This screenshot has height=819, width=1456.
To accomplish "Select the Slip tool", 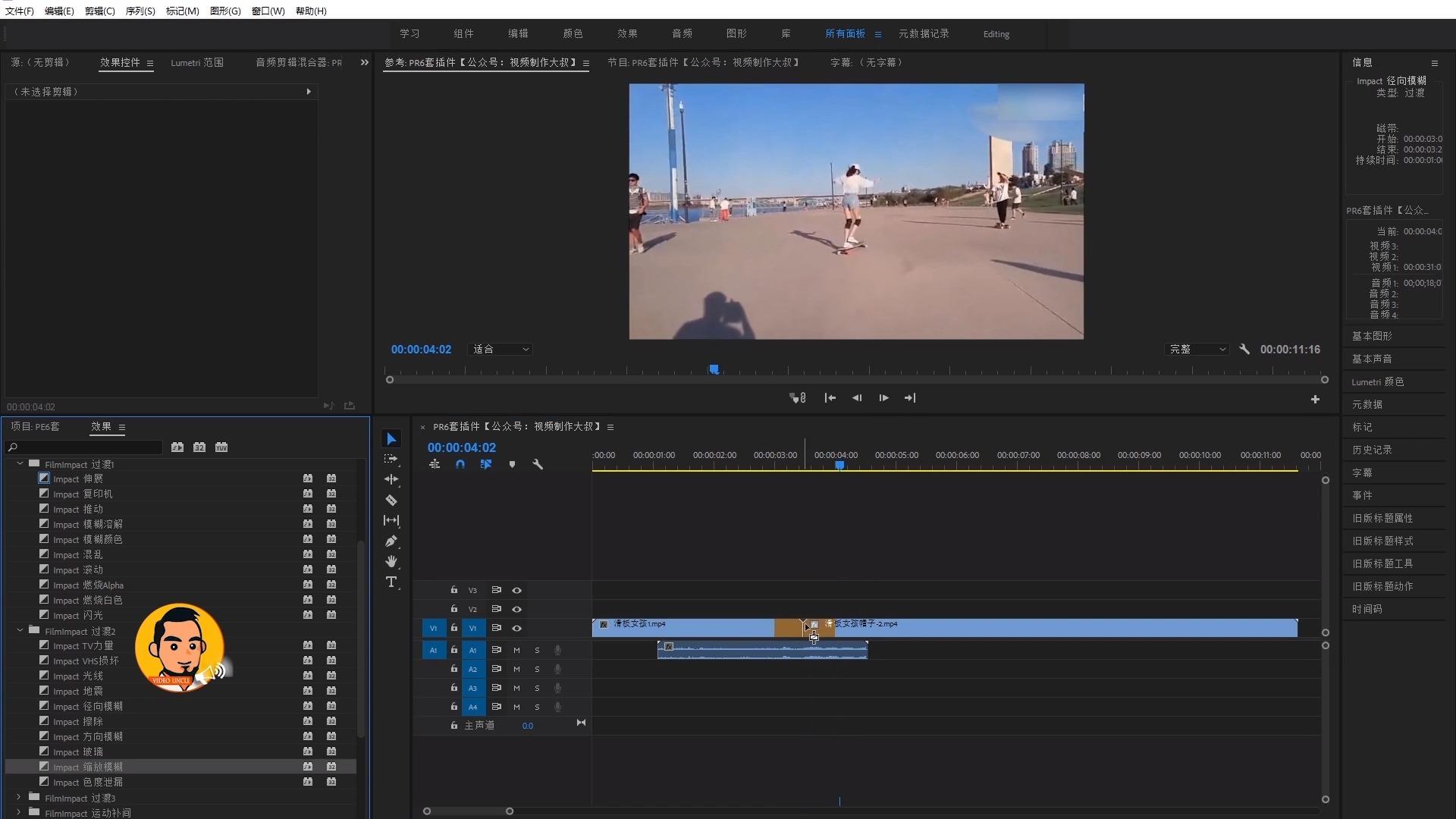I will 391,520.
